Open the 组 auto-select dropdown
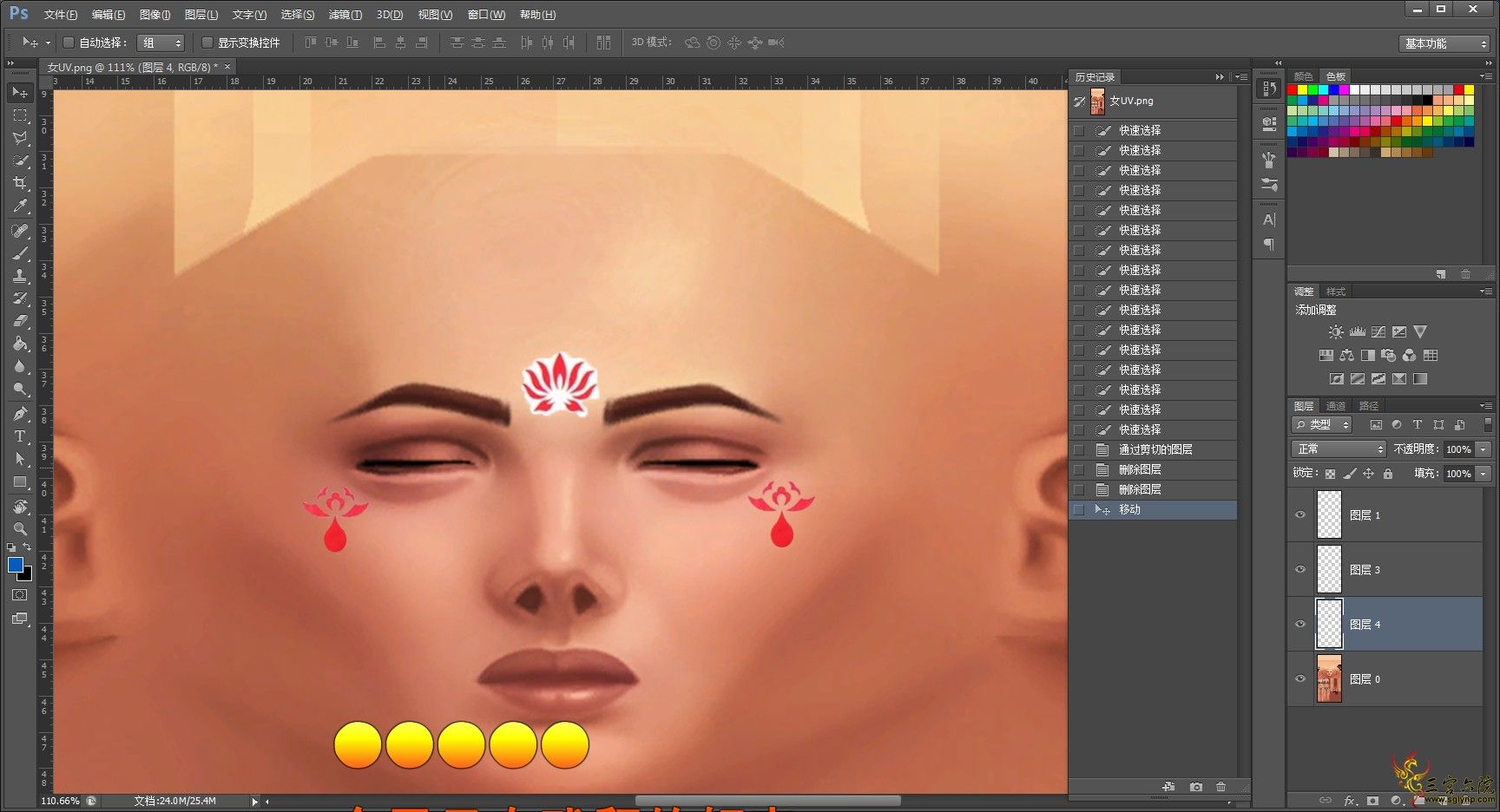 coord(161,43)
